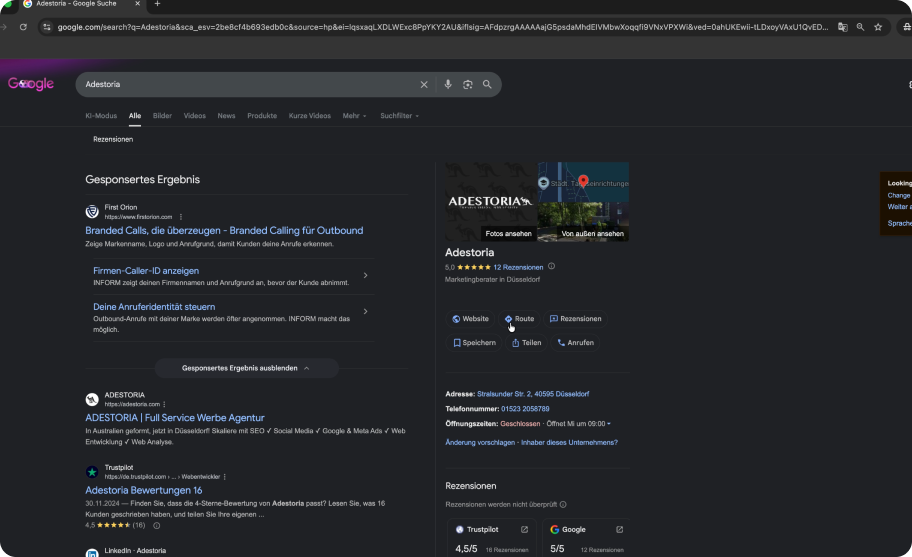Collapse with Gesponsertes Ergebnis ausblenden
The width and height of the screenshot is (912, 557).
(246, 368)
